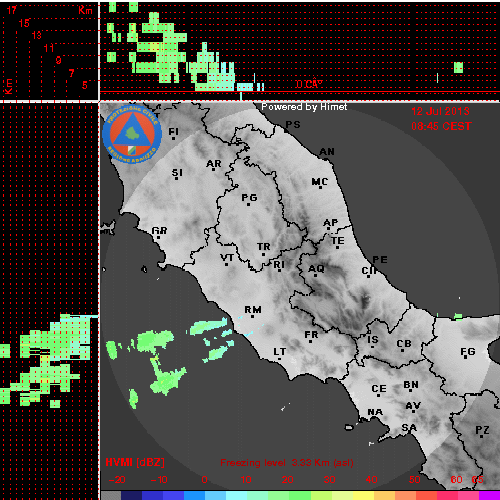Click the PZ city label

coord(482,430)
